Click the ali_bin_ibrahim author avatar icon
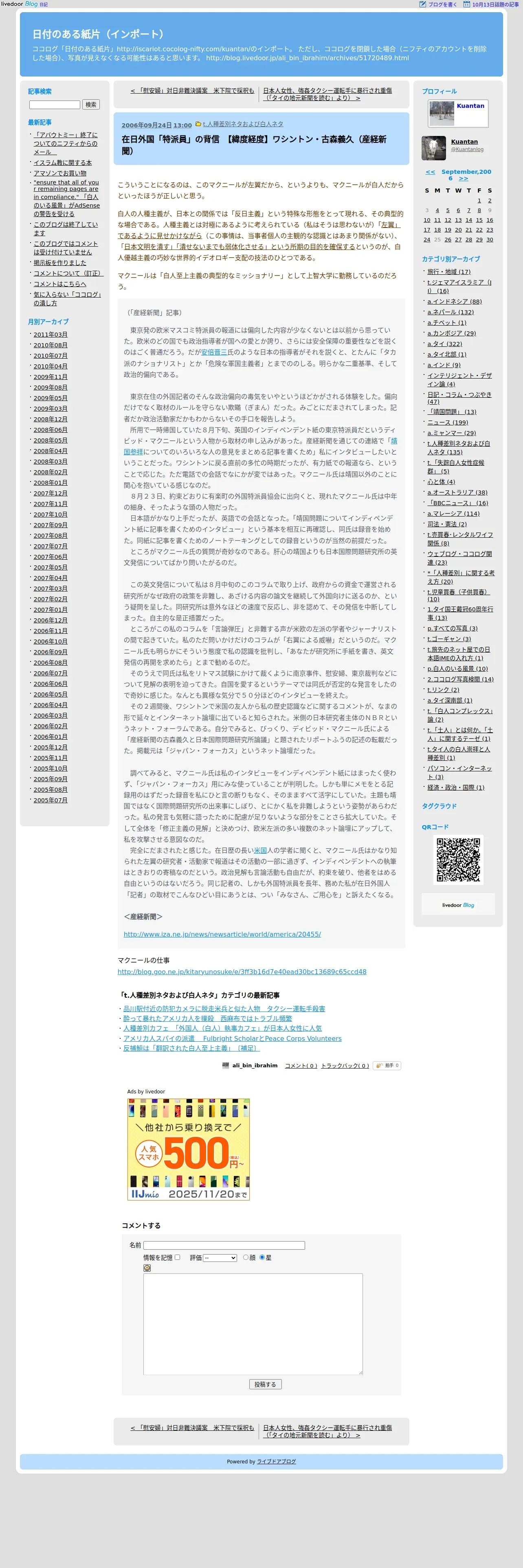523x1568 pixels. [x=226, y=1065]
